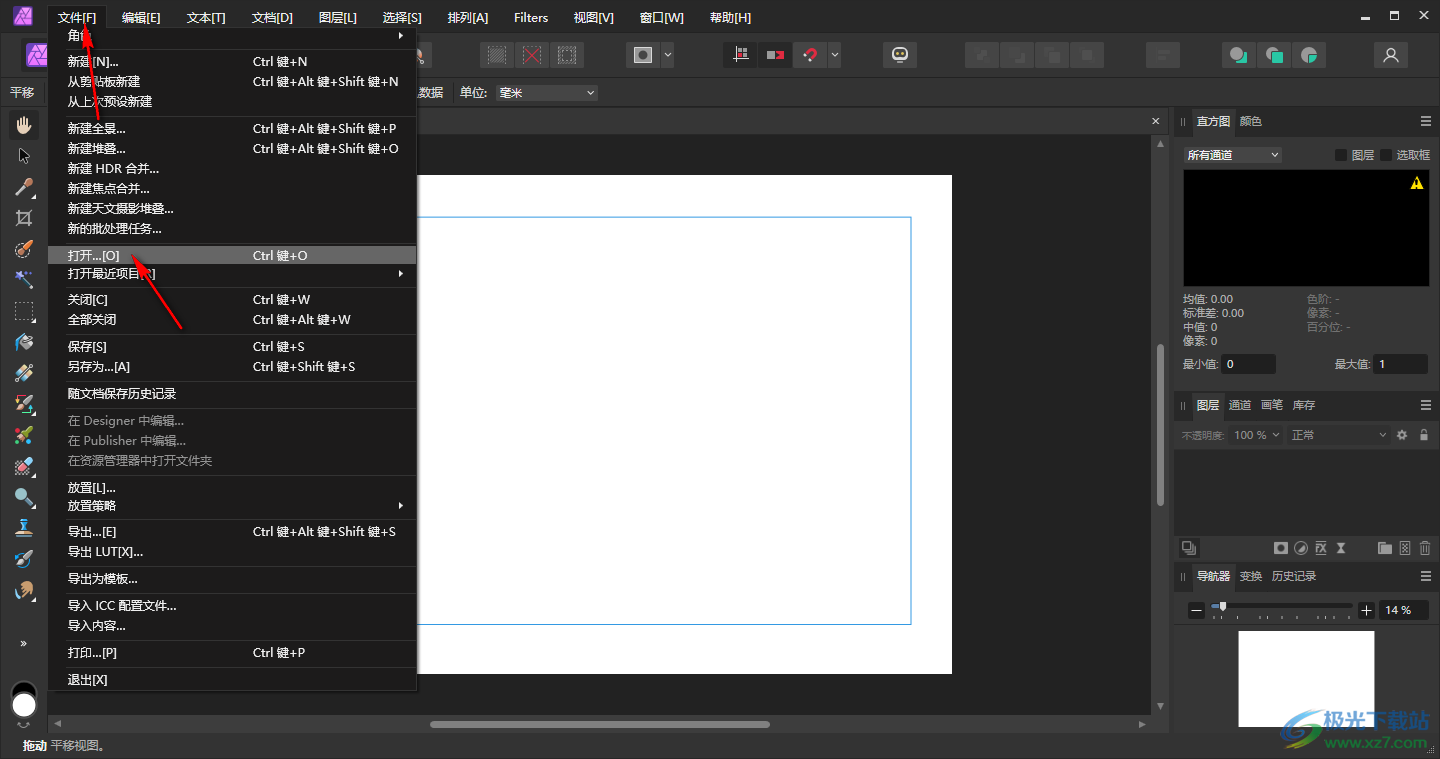Open the 所有通道 channel dropdown
This screenshot has height=759, width=1440.
coord(1232,155)
